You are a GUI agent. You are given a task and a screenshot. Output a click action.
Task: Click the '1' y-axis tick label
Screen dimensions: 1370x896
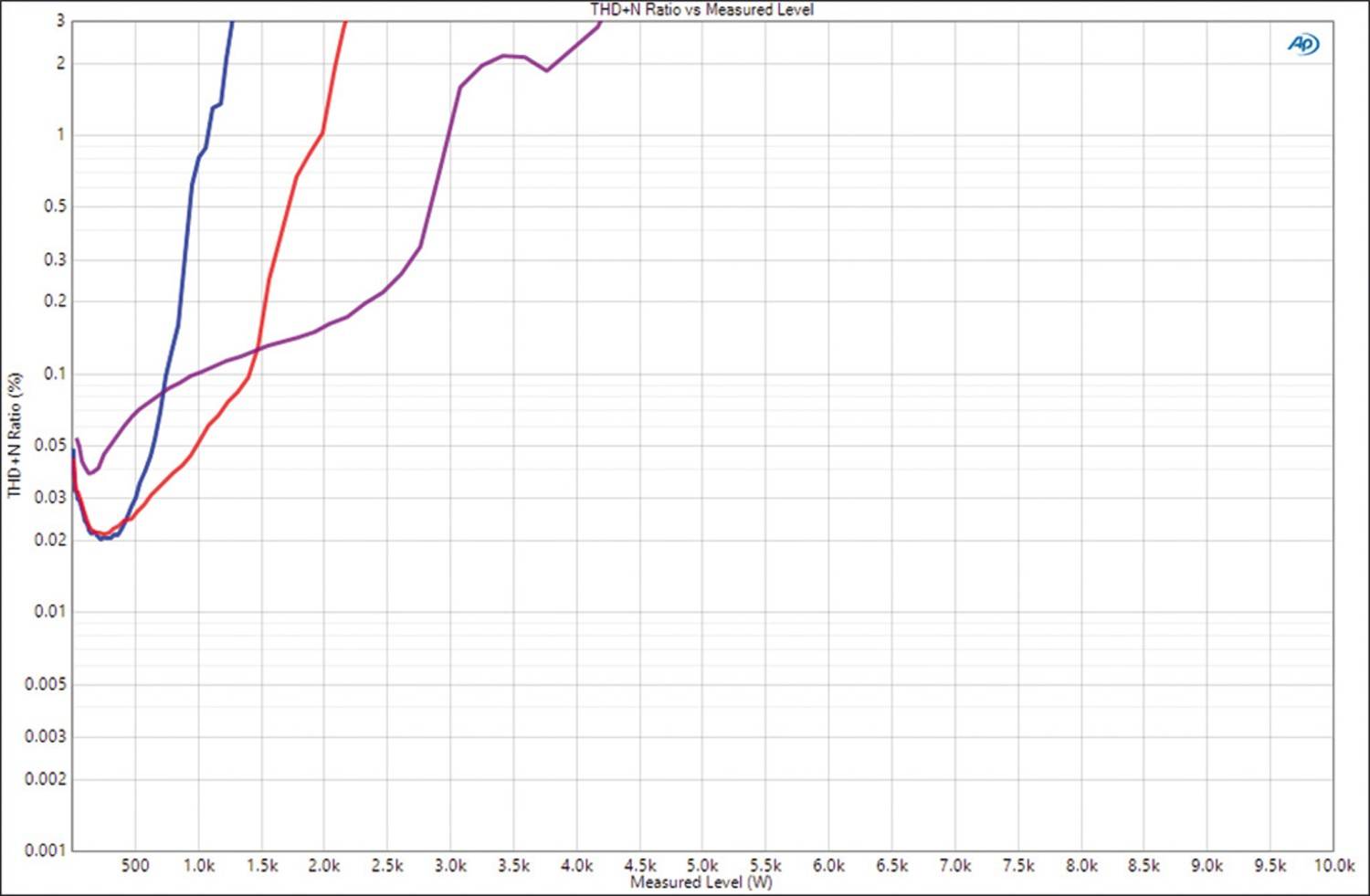point(60,134)
